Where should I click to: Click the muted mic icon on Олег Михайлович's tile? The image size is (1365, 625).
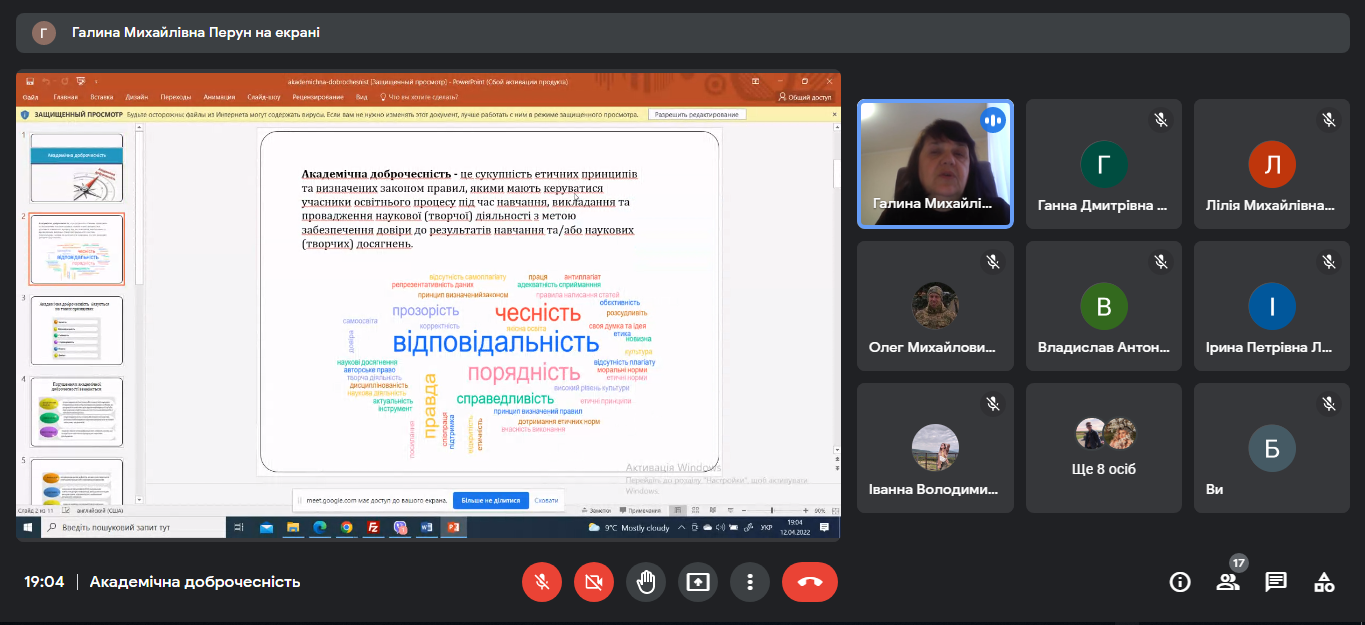993,262
